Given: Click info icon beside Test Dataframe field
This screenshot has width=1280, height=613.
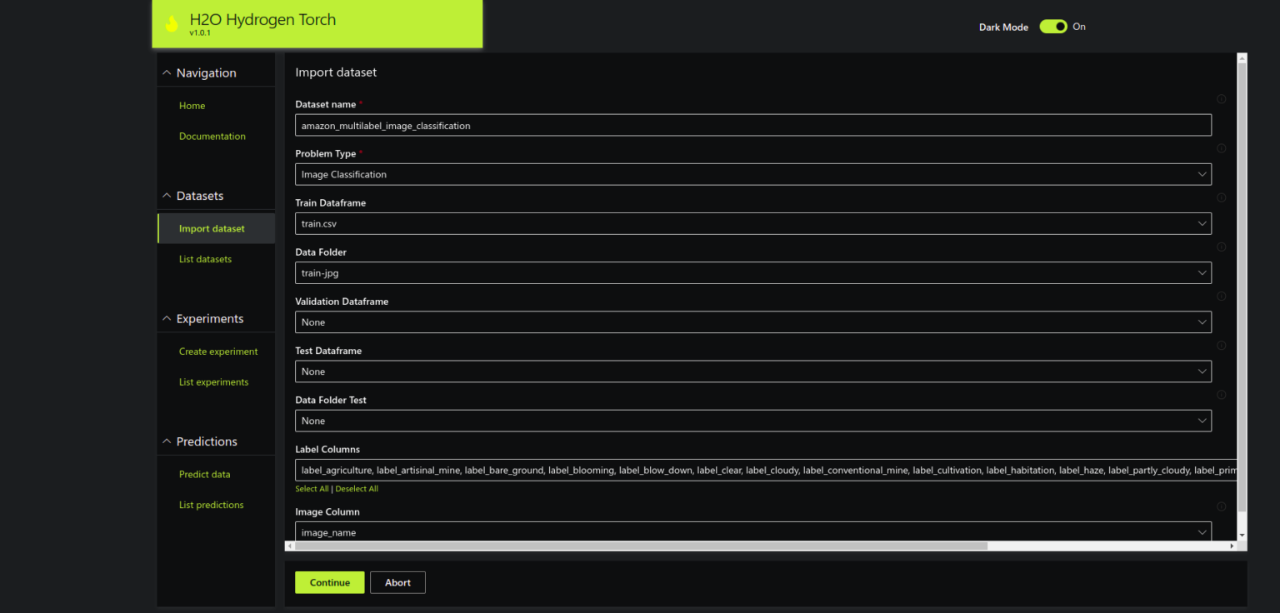Looking at the screenshot, I should [1221, 345].
